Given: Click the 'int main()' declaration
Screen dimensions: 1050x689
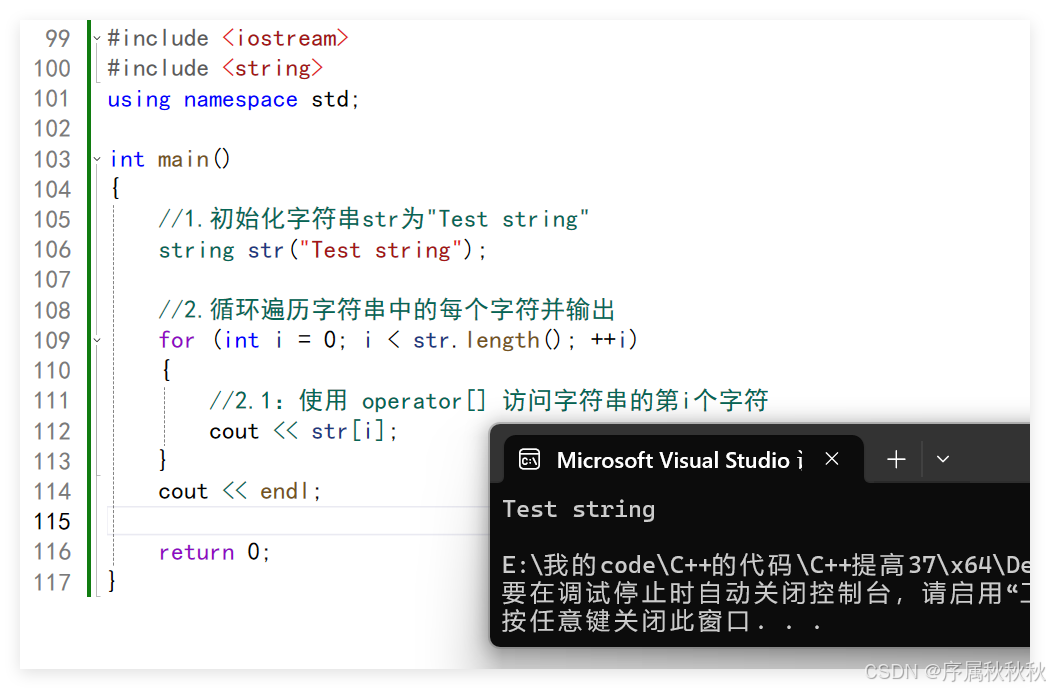Looking at the screenshot, I should [169, 159].
